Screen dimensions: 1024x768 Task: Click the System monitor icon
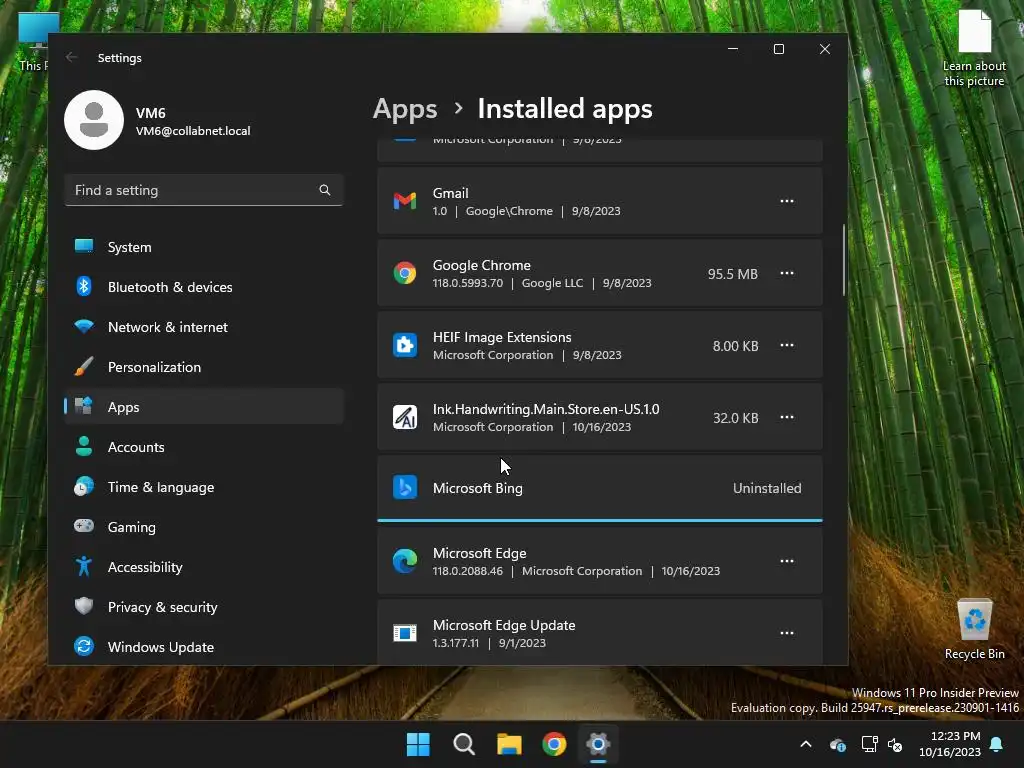[84, 246]
